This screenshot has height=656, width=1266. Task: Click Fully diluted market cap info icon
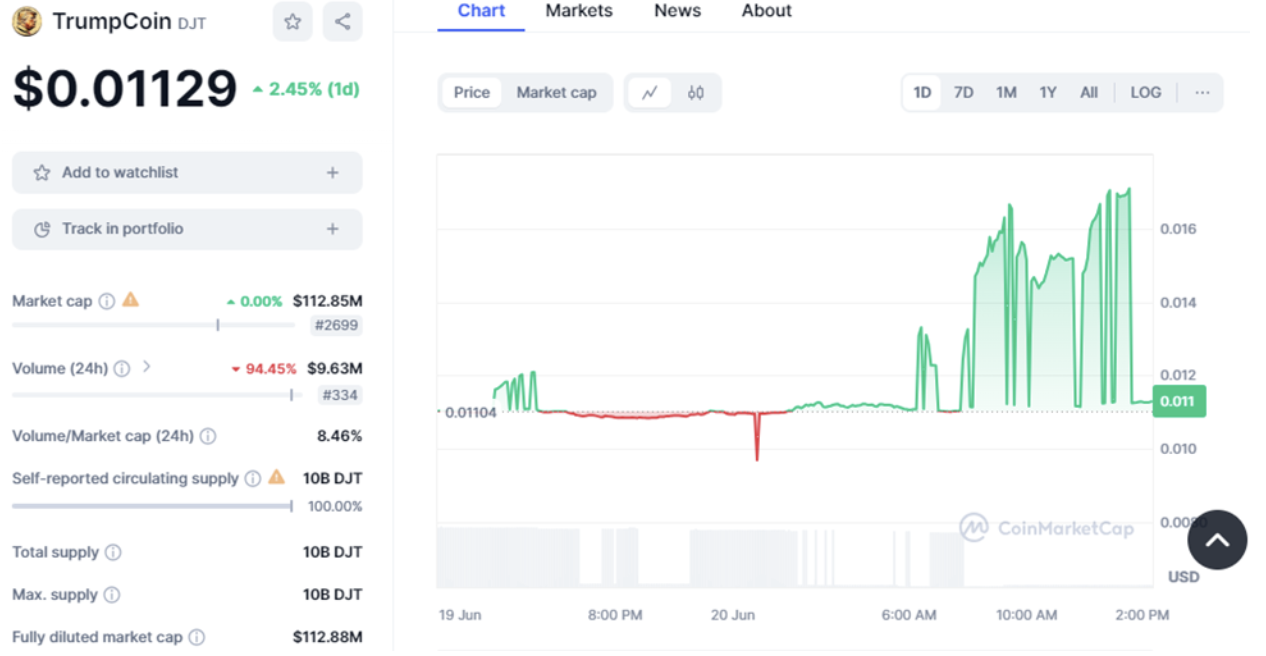point(197,637)
